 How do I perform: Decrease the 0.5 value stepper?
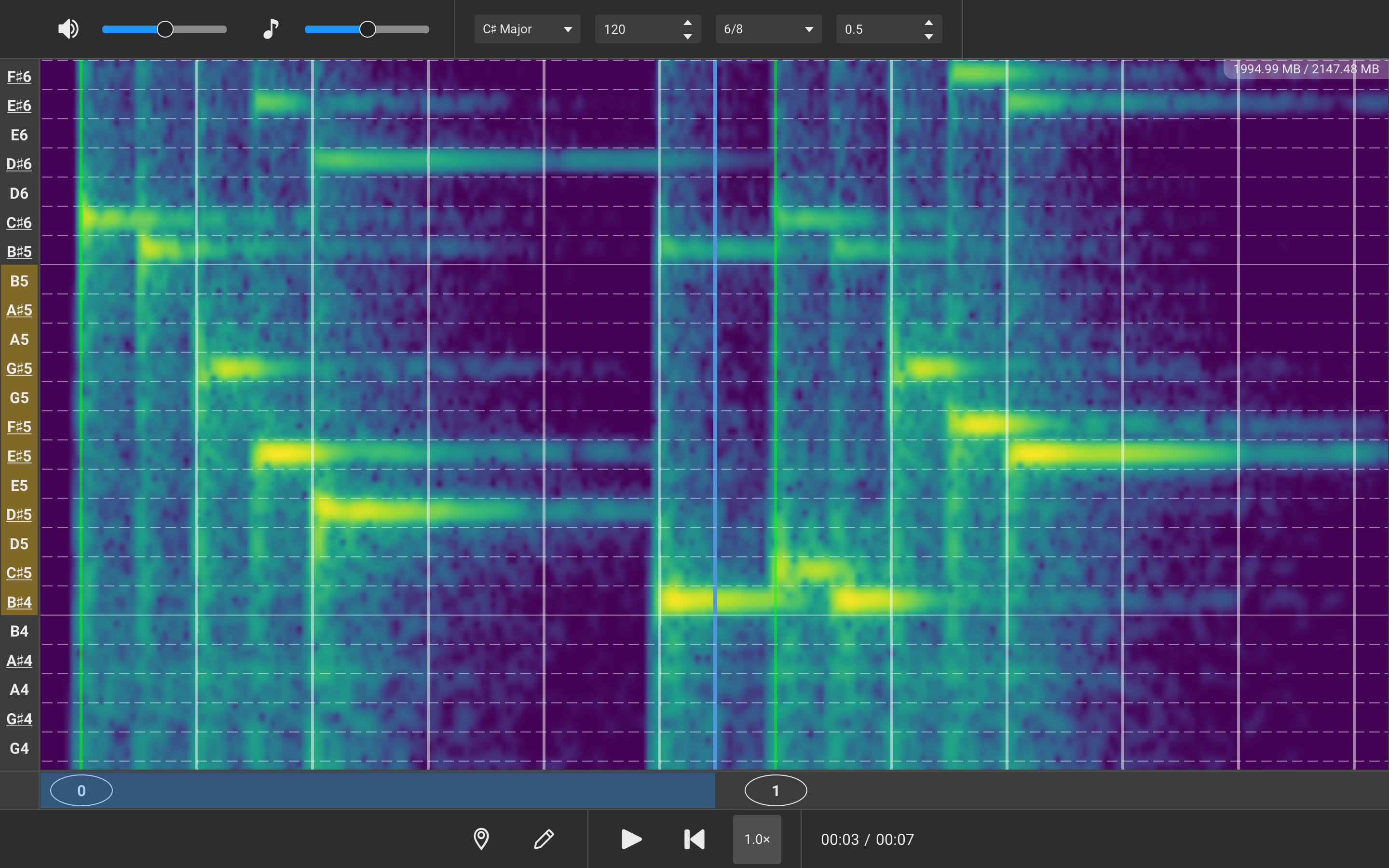(x=928, y=36)
